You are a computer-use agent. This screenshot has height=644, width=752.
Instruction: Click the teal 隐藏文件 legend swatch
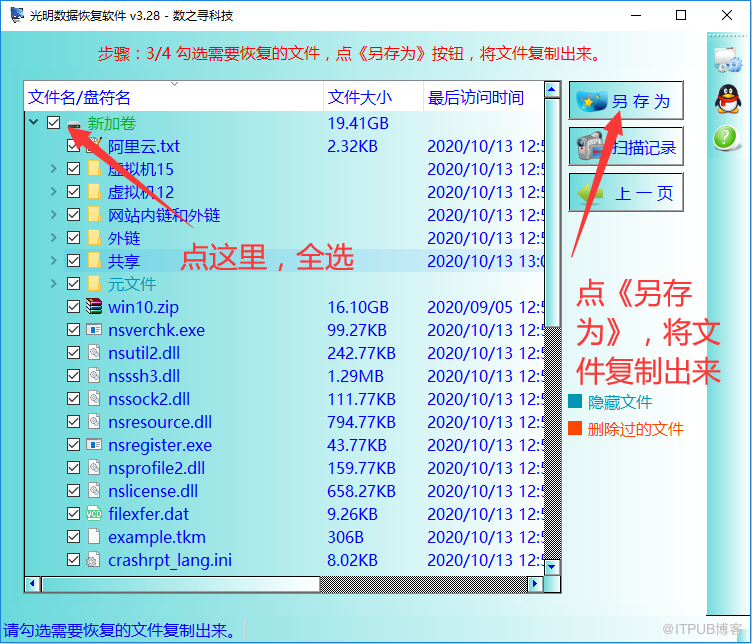tap(575, 401)
